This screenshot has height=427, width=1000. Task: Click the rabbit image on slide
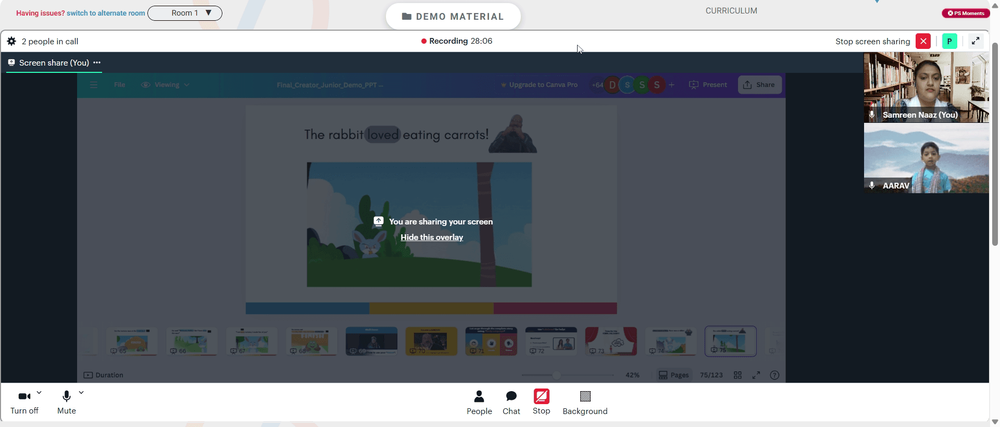tap(371, 244)
